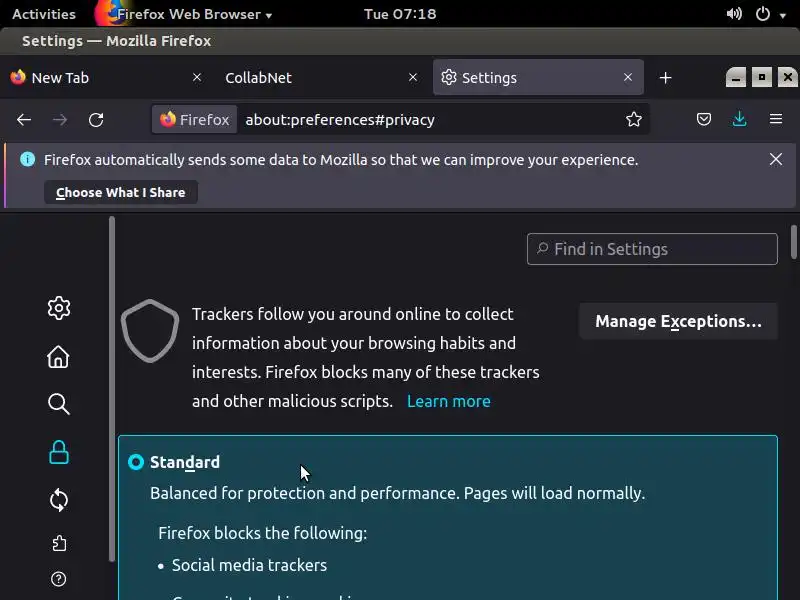
Task: Open the Learn more link
Action: [449, 401]
